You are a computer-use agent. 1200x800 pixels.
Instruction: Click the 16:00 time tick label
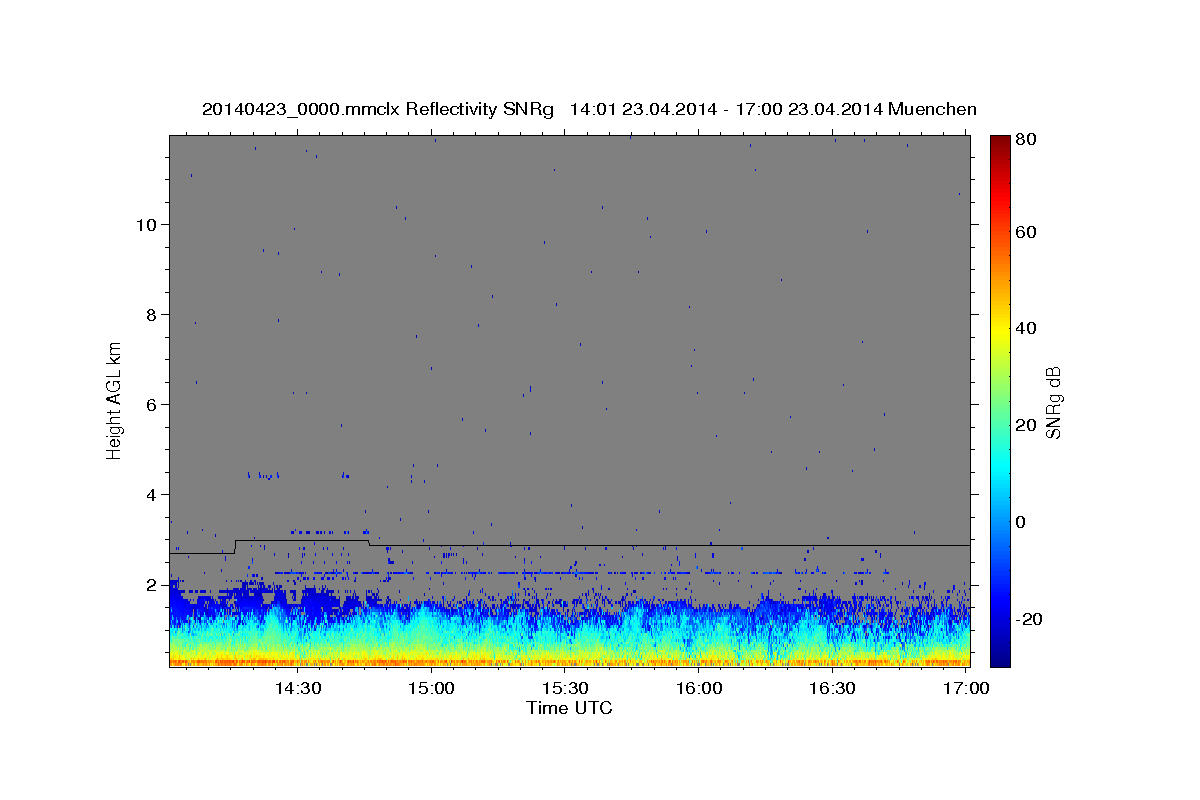pyautogui.click(x=699, y=689)
